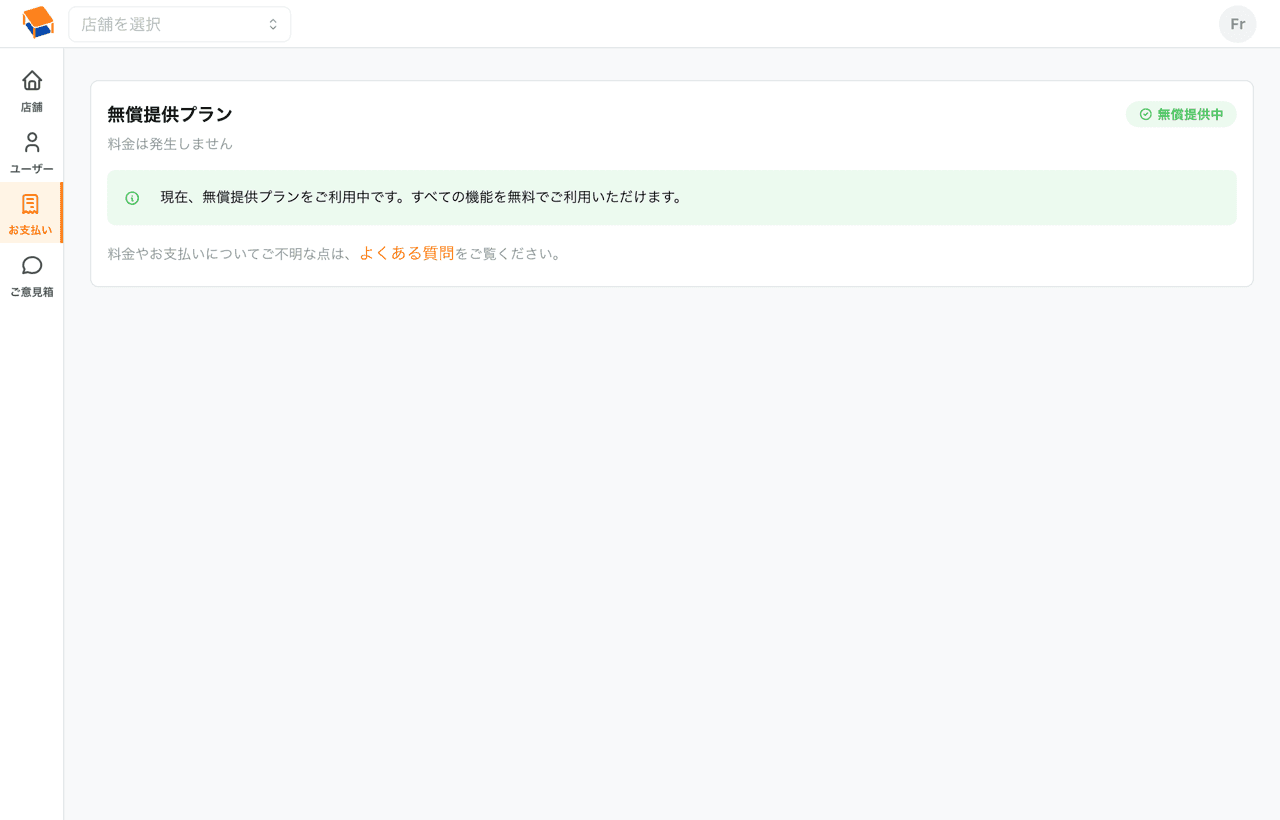This screenshot has height=820, width=1280.
Task: Click the text 料金は発生しません
Action: 170,144
